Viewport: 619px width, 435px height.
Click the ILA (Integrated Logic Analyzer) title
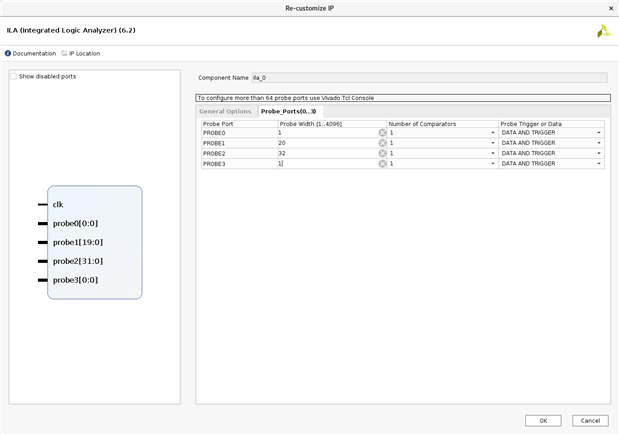point(71,30)
